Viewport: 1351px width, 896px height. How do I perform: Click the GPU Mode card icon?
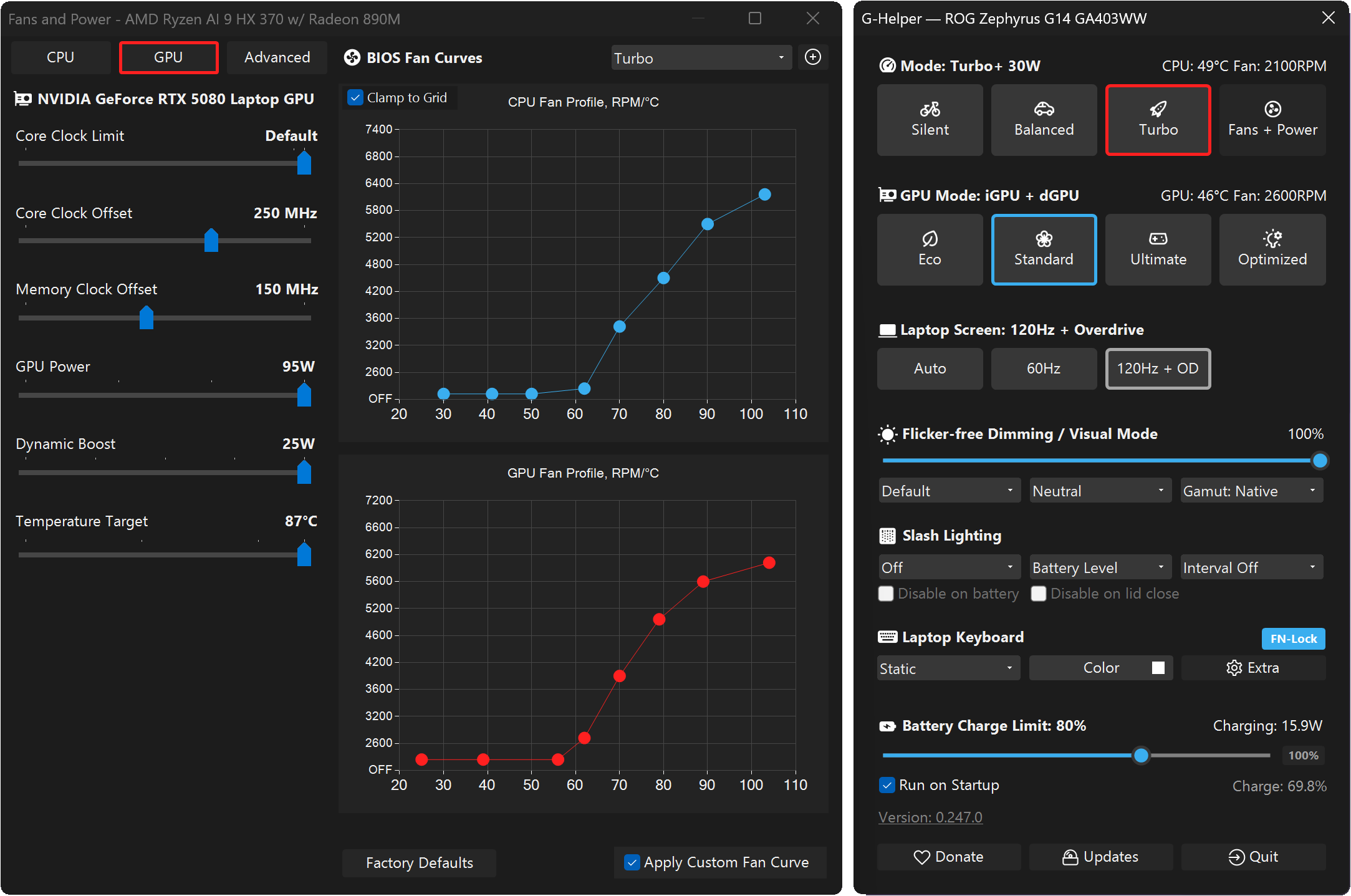click(887, 195)
